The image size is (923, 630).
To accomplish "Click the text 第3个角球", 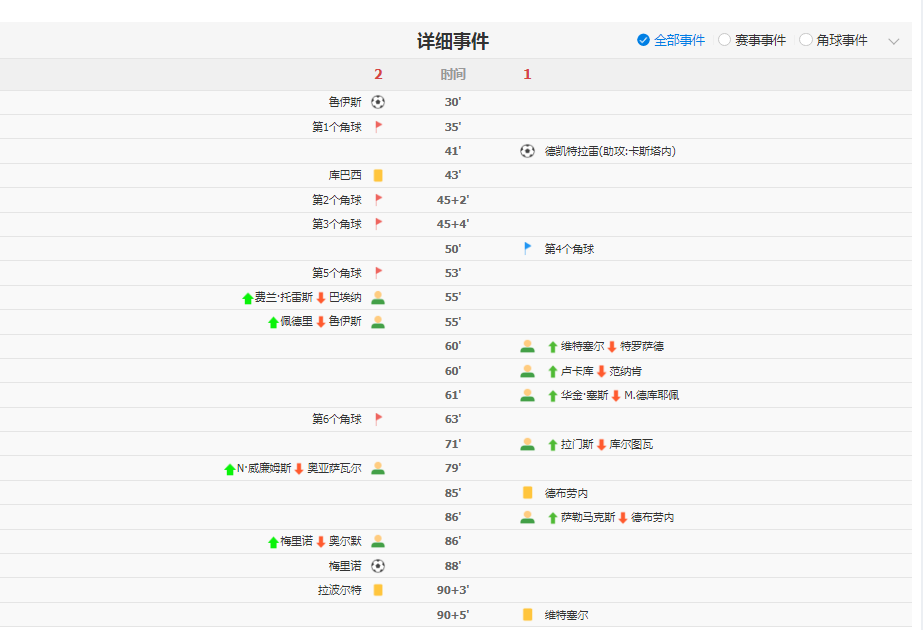I will pyautogui.click(x=337, y=224).
